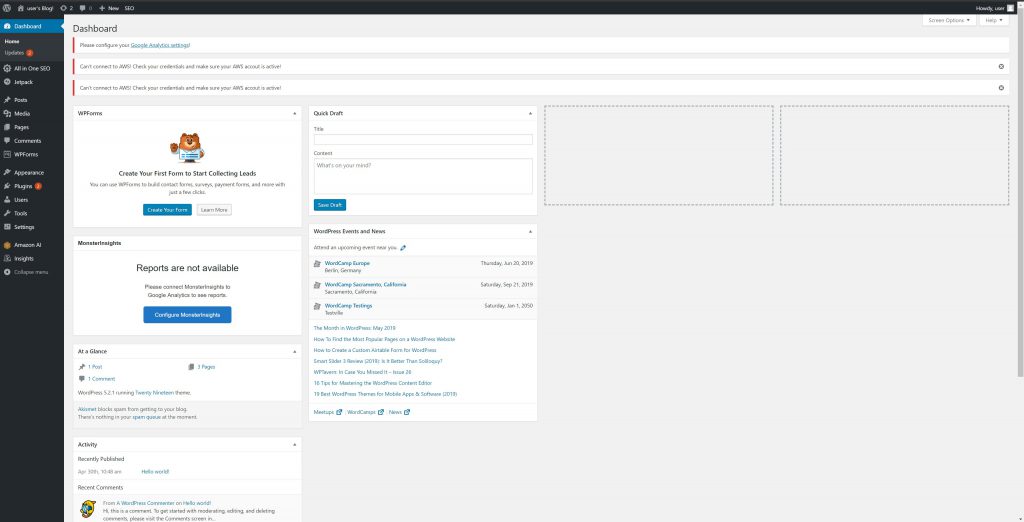Open WordCamp Sacramento, California link
Image resolution: width=1024 pixels, height=522 pixels.
coord(365,285)
